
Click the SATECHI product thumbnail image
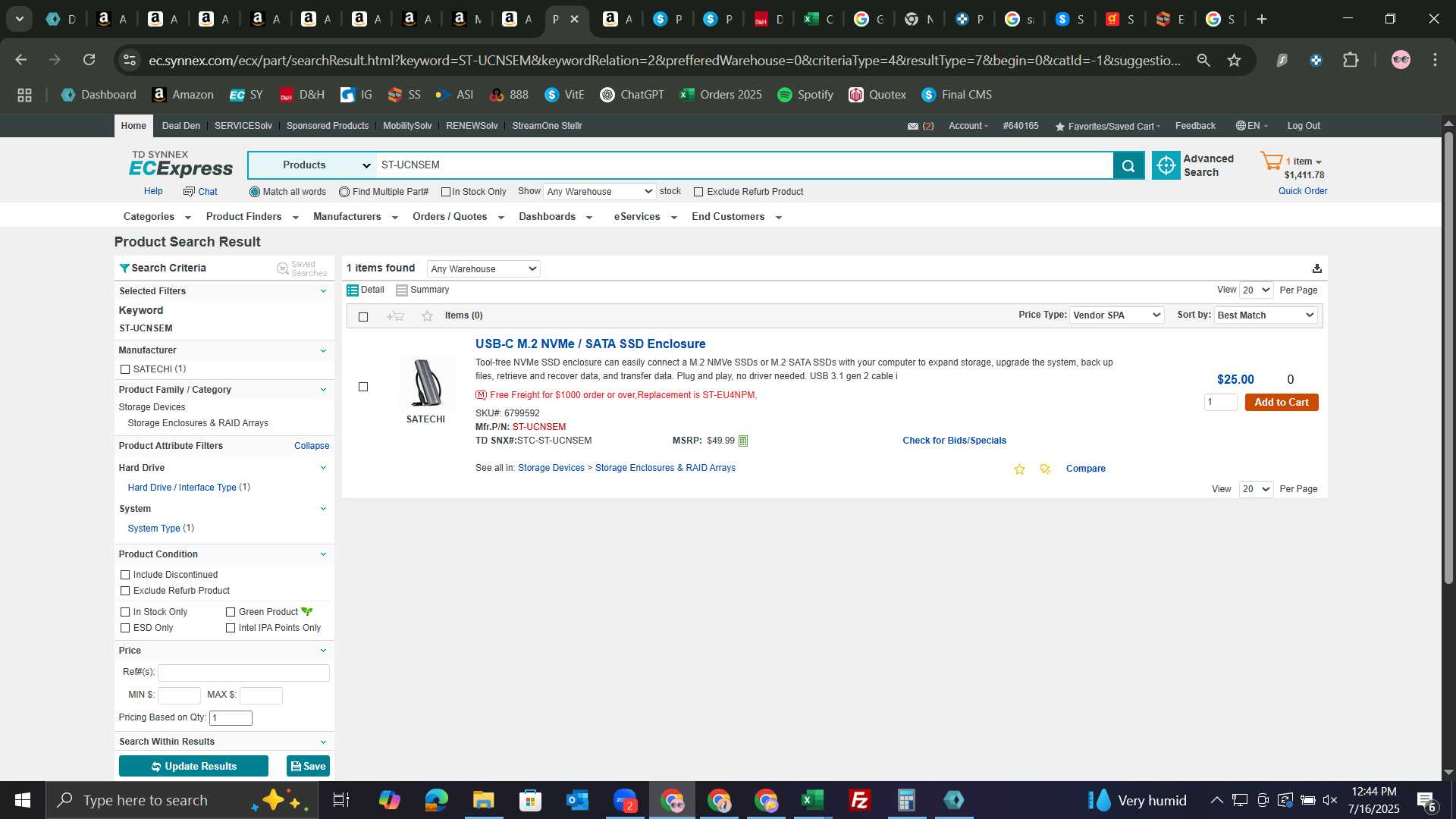(x=425, y=383)
